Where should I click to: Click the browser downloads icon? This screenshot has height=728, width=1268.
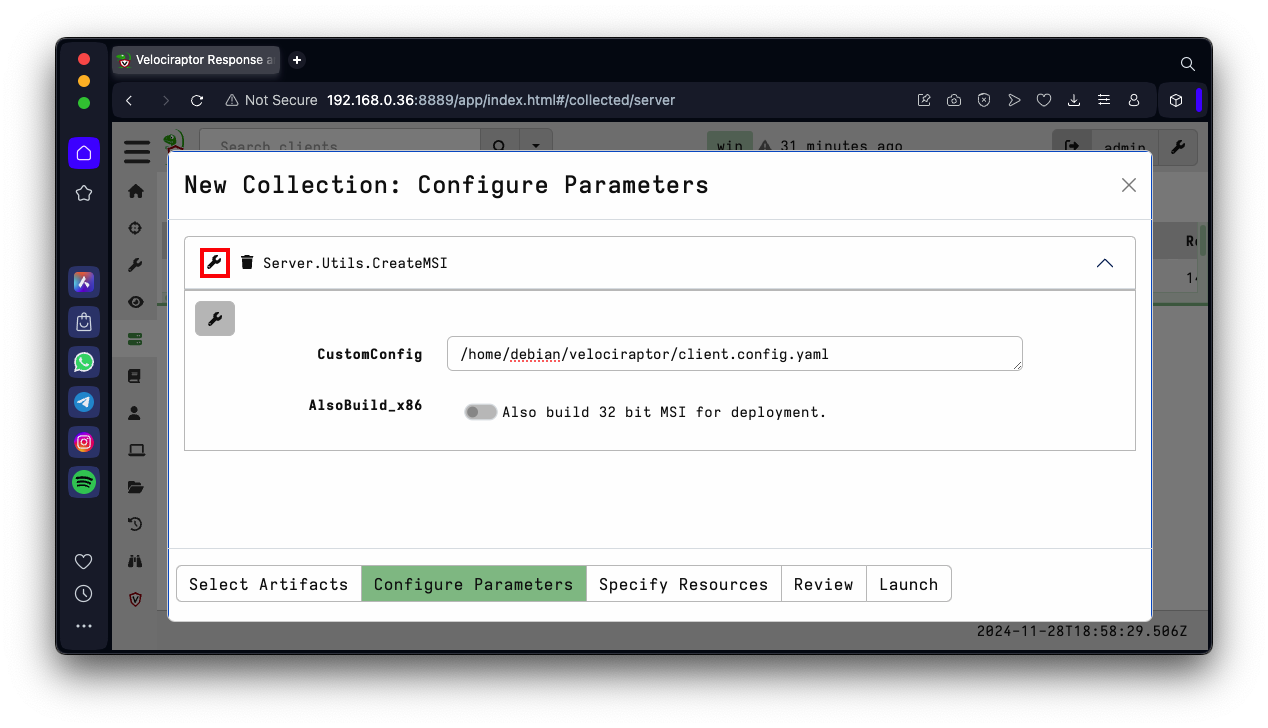(1074, 100)
